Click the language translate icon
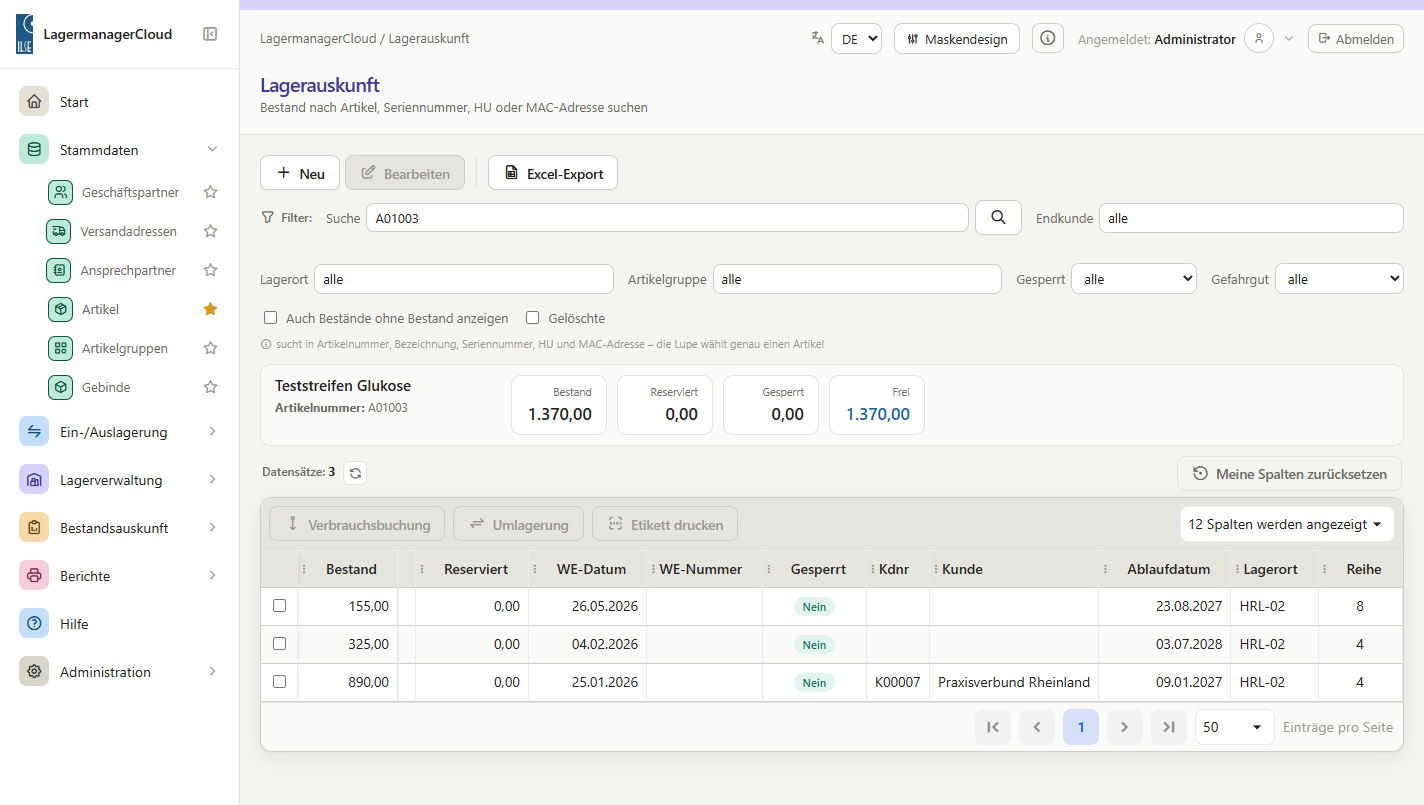The image size is (1424, 805). click(818, 38)
